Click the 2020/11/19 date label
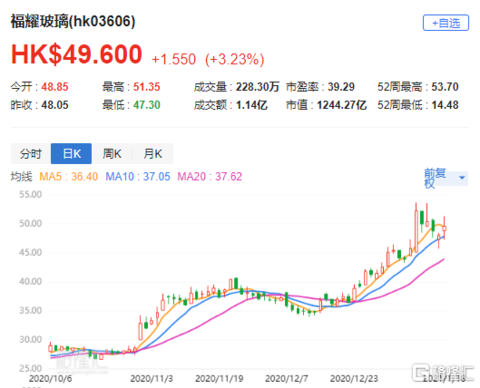480x388 pixels. 219,379
